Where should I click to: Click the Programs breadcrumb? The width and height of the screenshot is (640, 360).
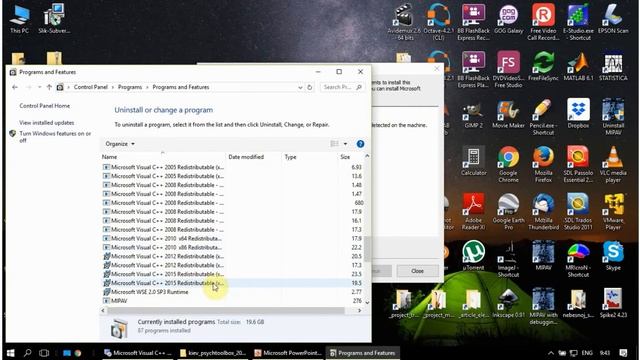pyautogui.click(x=130, y=87)
